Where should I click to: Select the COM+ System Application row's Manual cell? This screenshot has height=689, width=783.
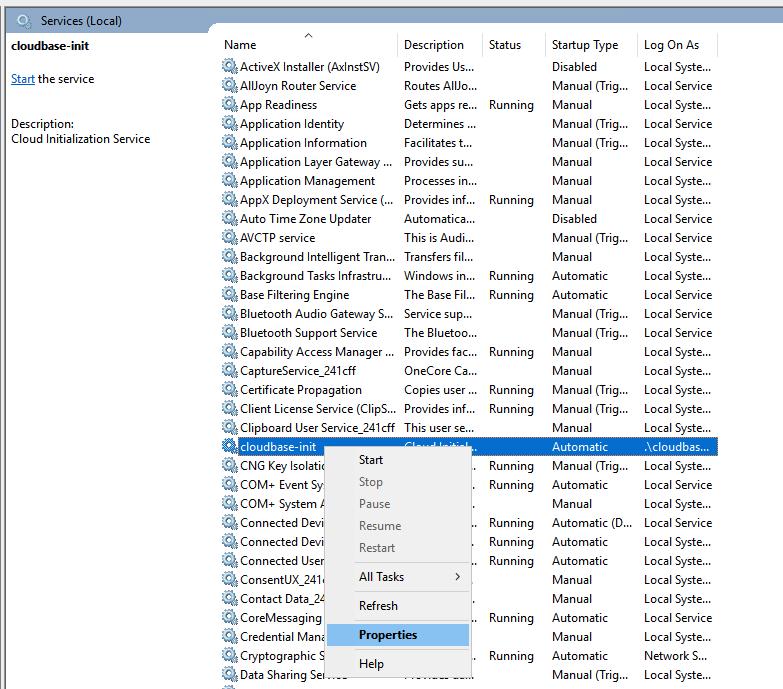tap(572, 504)
